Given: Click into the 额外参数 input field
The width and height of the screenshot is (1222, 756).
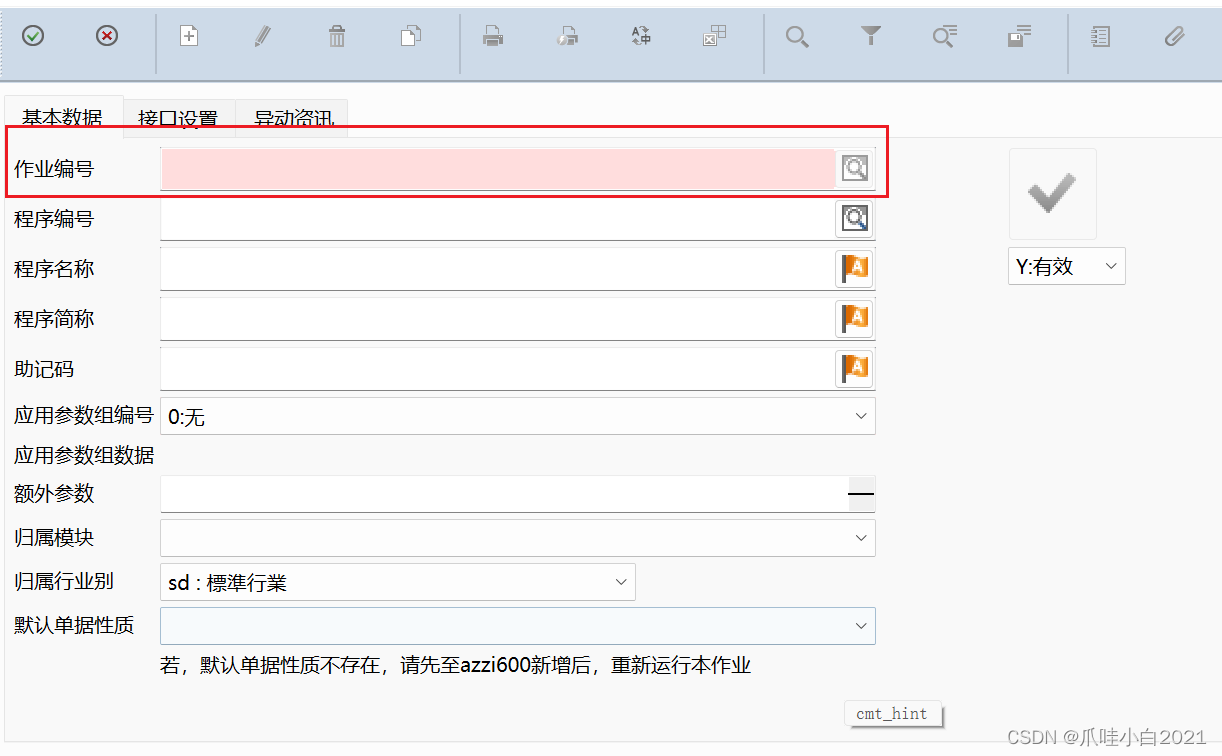Looking at the screenshot, I should coord(504,494).
